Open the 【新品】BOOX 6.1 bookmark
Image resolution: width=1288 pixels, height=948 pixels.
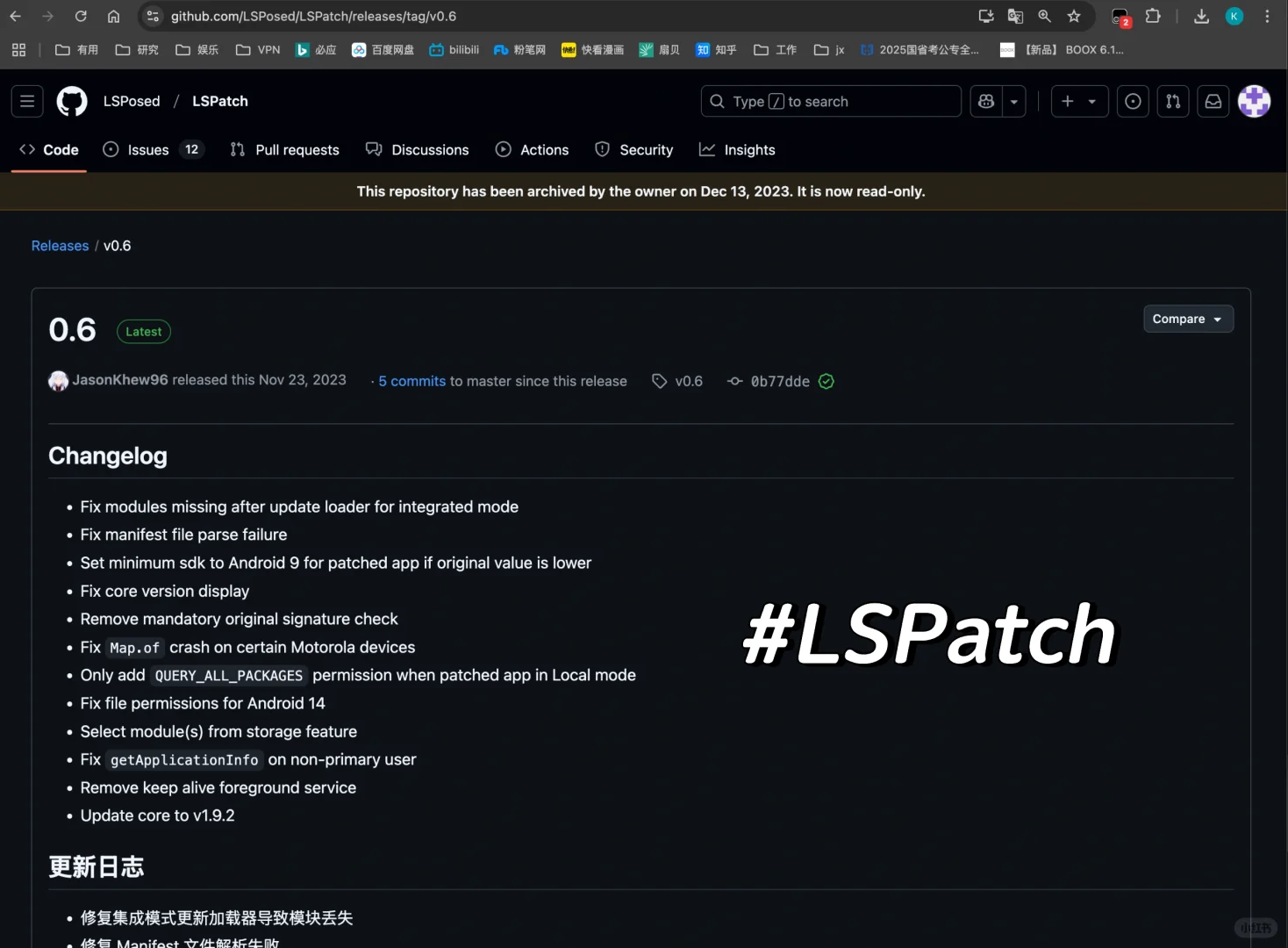point(1062,50)
